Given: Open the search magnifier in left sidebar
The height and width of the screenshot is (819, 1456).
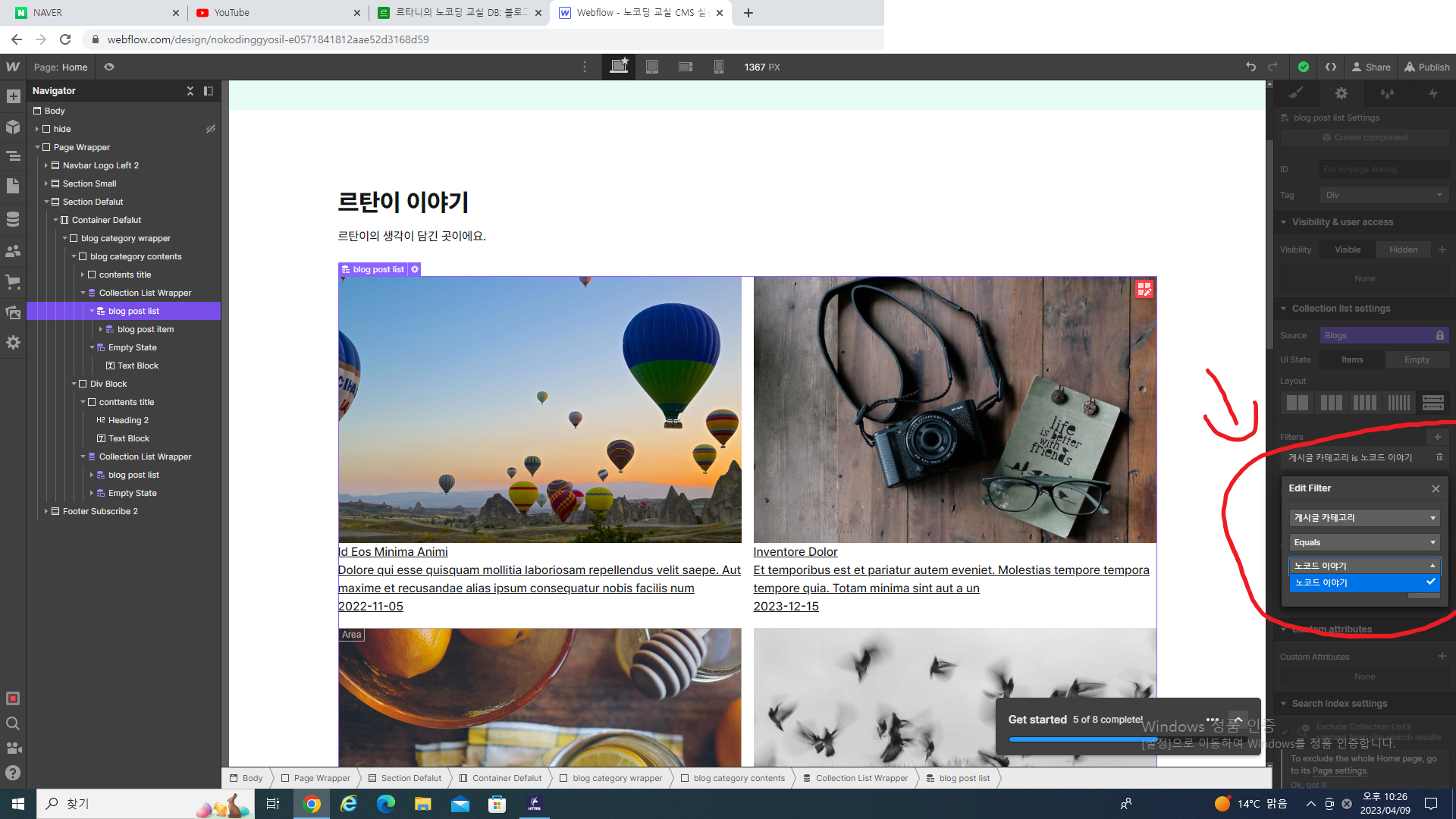Looking at the screenshot, I should pyautogui.click(x=13, y=723).
